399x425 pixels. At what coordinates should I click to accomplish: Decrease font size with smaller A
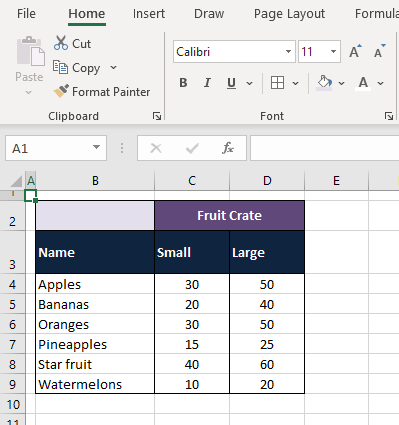(379, 51)
